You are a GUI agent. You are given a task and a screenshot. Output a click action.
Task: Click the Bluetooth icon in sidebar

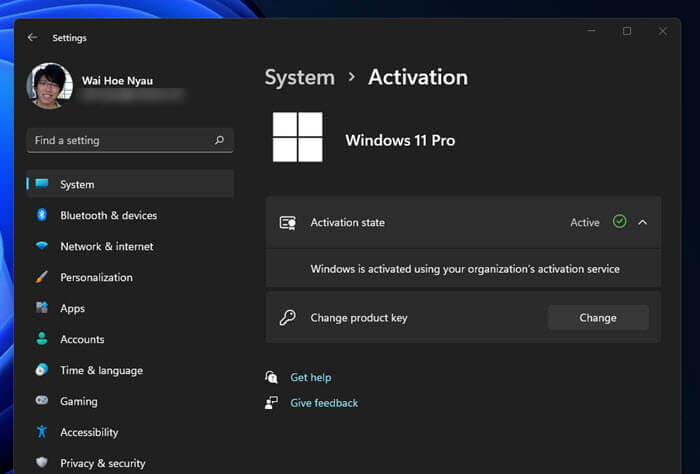(x=42, y=215)
